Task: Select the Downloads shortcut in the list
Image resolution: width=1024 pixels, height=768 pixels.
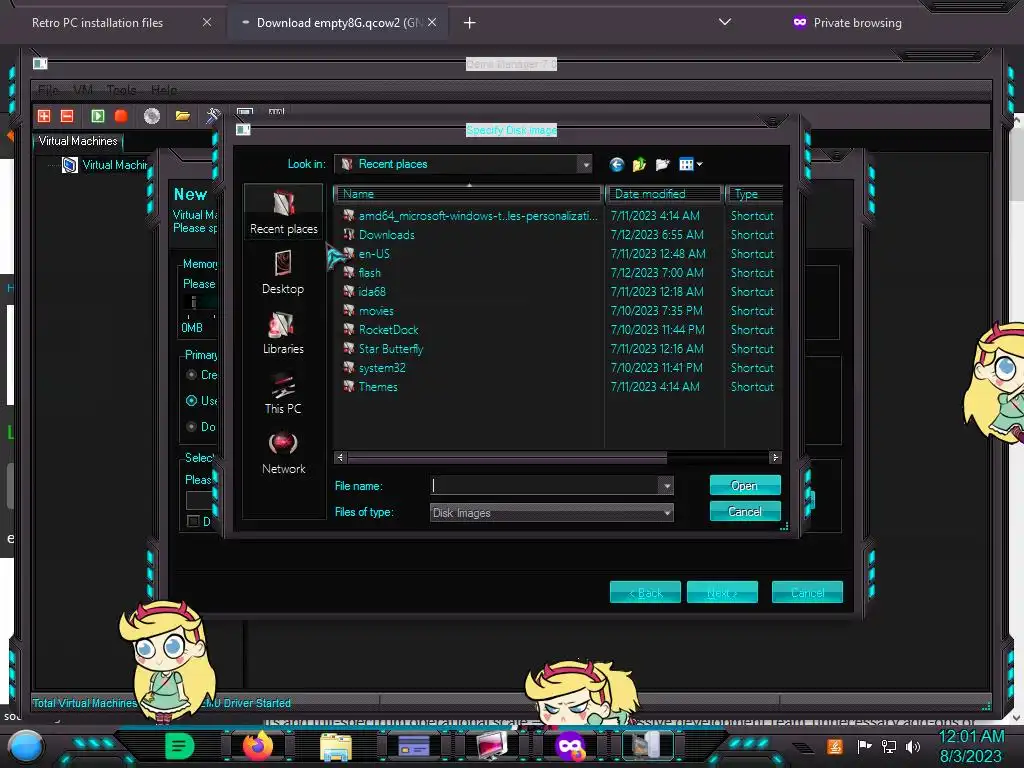Action: [x=387, y=234]
